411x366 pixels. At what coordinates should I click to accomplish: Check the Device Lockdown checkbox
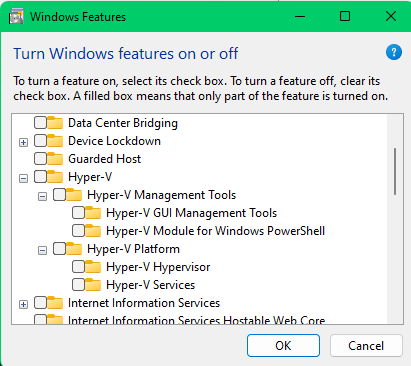[x=40, y=141]
